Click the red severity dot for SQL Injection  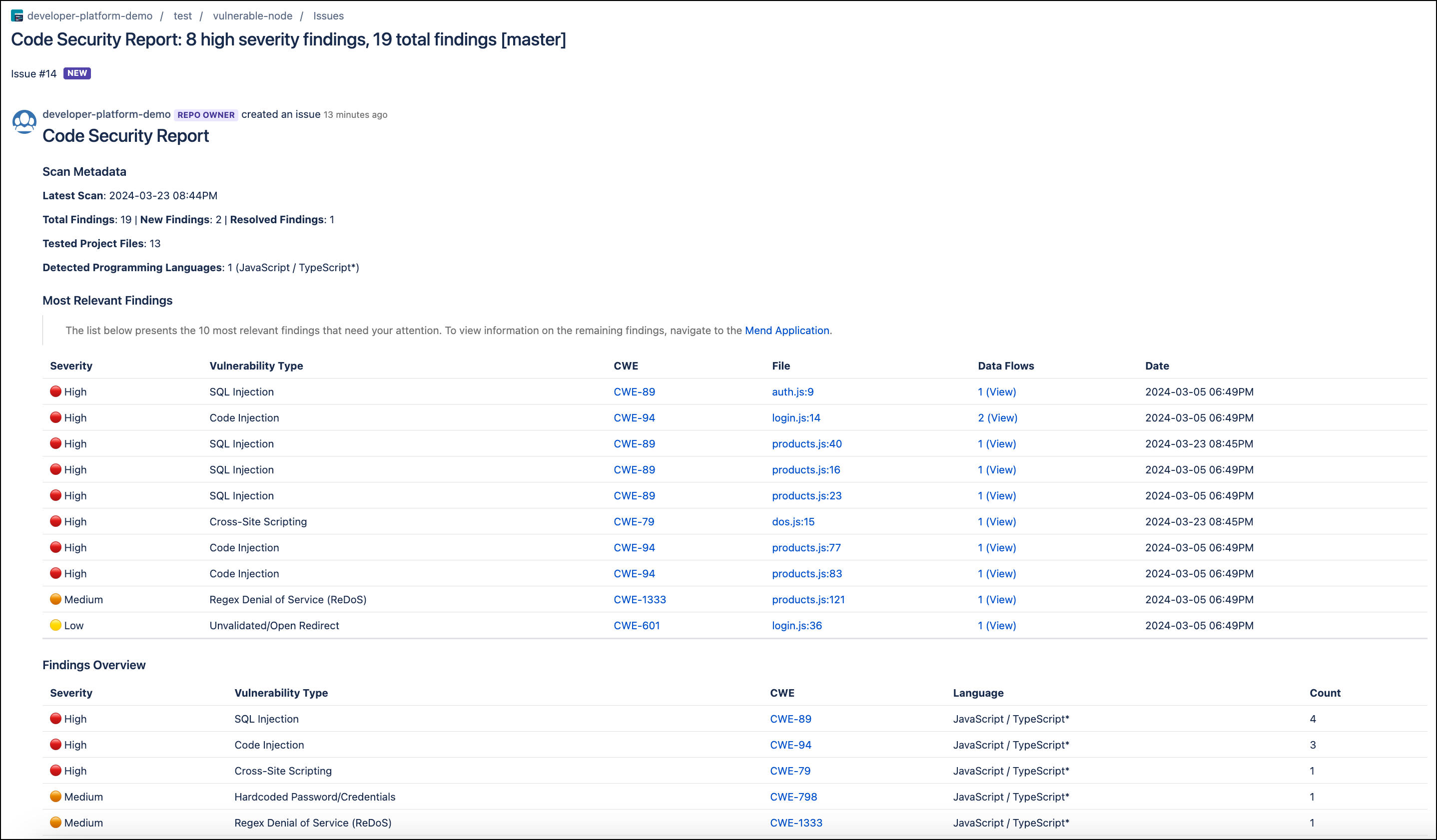point(56,392)
